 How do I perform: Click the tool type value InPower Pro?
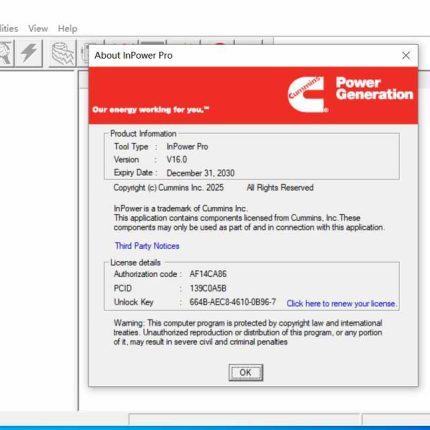(x=187, y=147)
